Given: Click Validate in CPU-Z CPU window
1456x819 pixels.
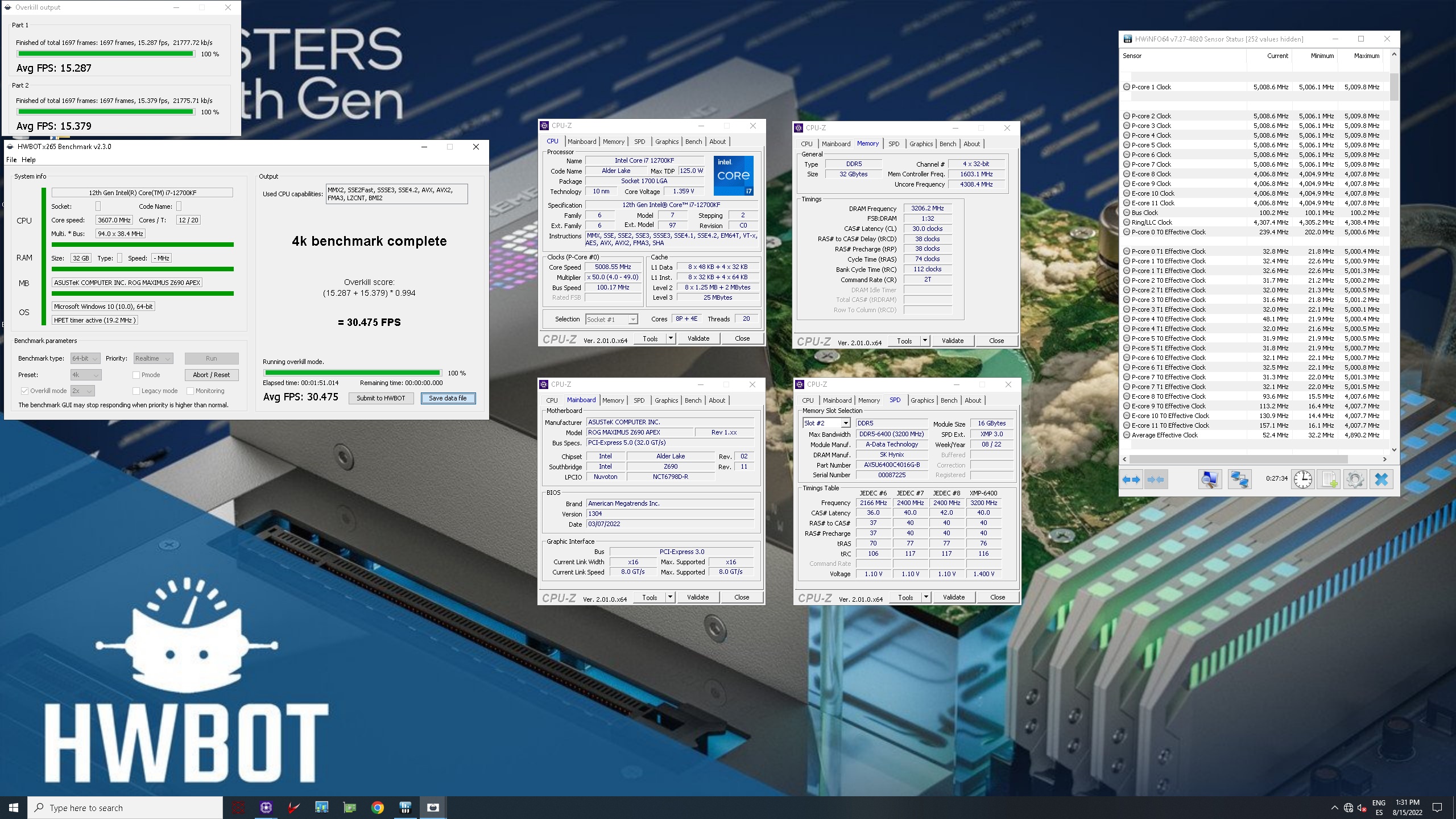Looking at the screenshot, I should tap(698, 338).
